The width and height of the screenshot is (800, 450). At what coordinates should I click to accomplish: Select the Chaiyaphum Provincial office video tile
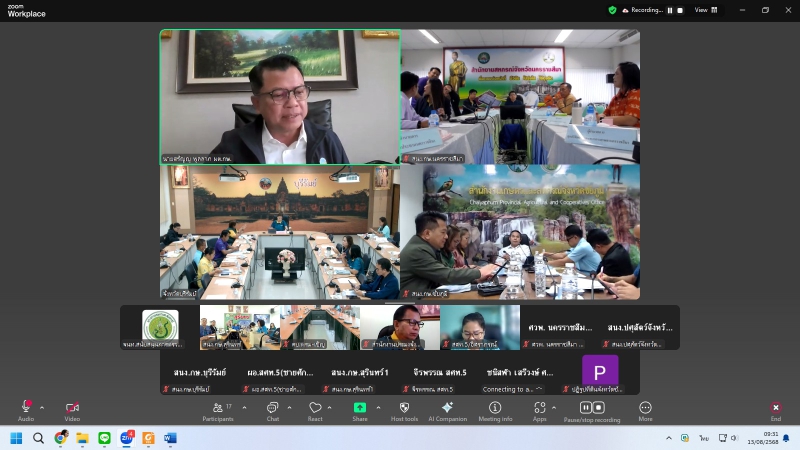pos(520,232)
